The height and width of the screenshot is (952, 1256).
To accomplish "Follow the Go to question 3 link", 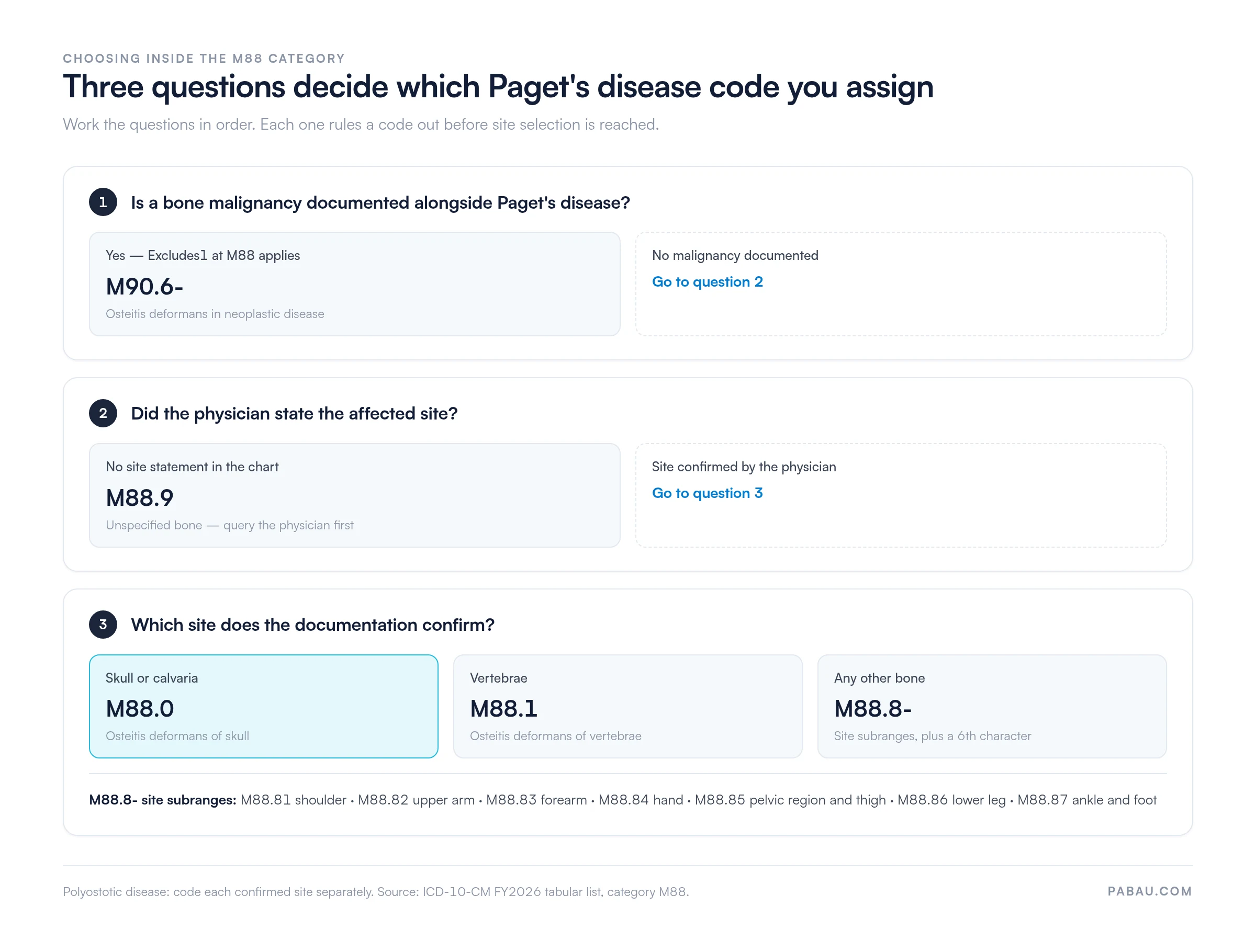I will (707, 493).
